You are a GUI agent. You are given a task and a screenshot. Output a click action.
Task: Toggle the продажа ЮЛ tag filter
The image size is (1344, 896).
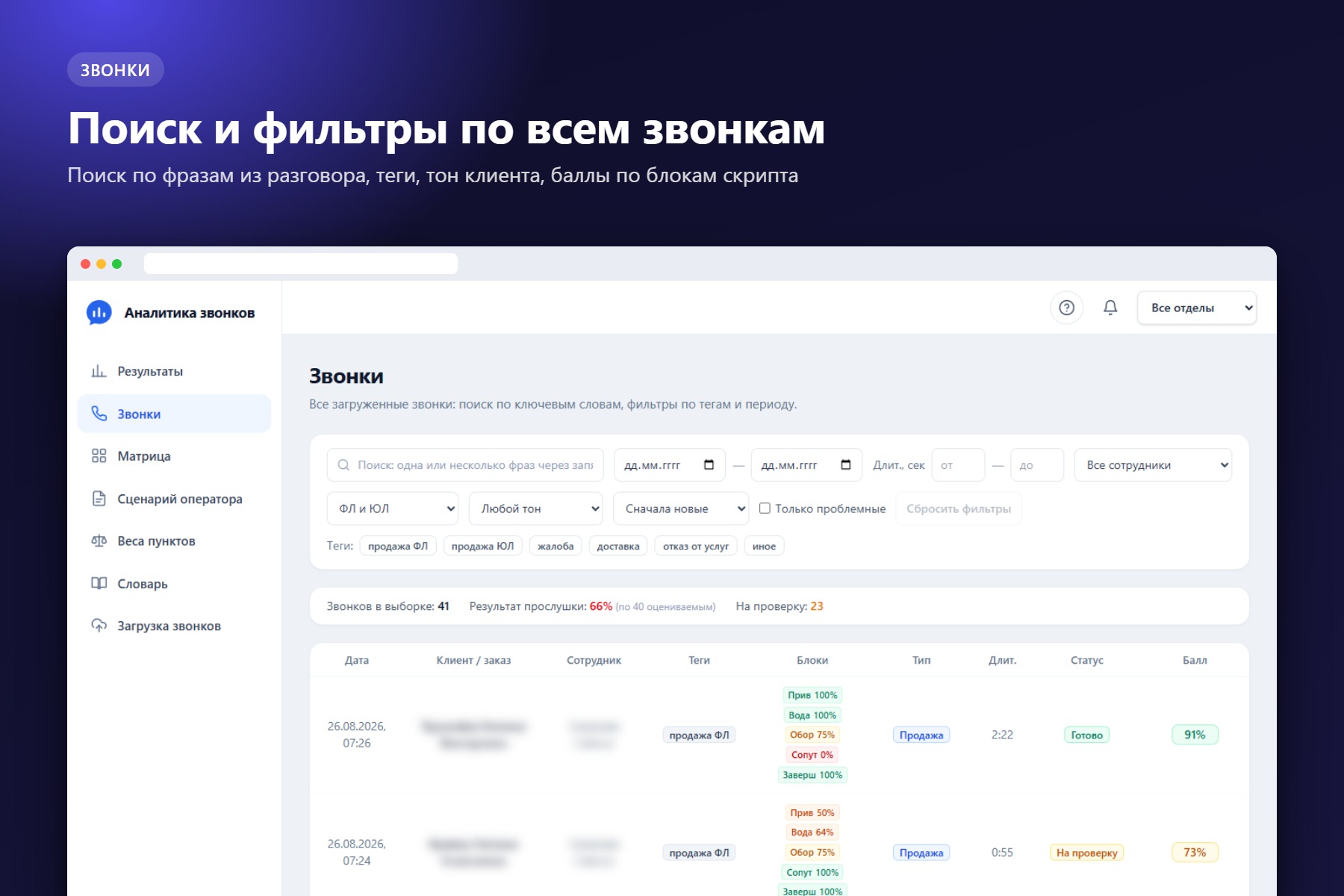coord(482,546)
